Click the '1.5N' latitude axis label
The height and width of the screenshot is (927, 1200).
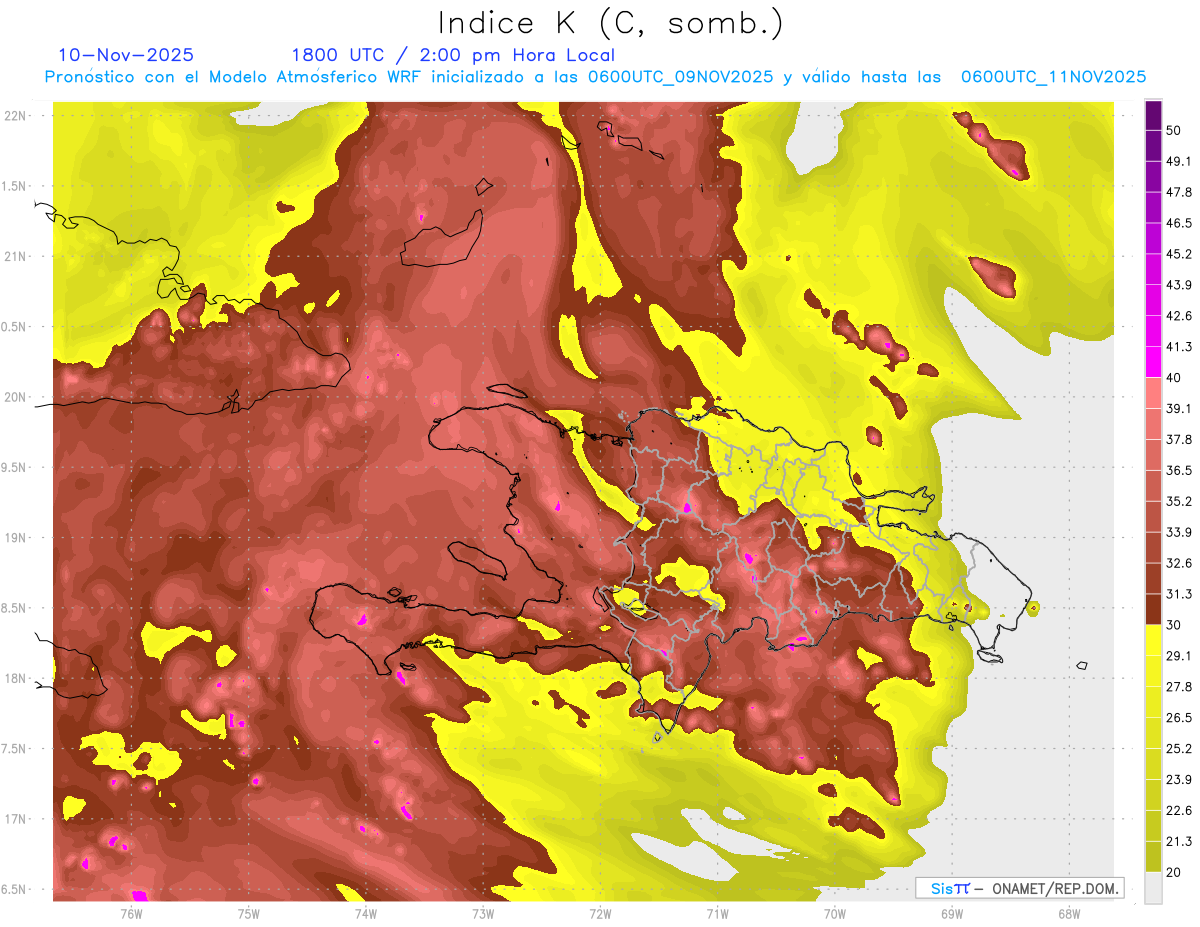coord(14,187)
